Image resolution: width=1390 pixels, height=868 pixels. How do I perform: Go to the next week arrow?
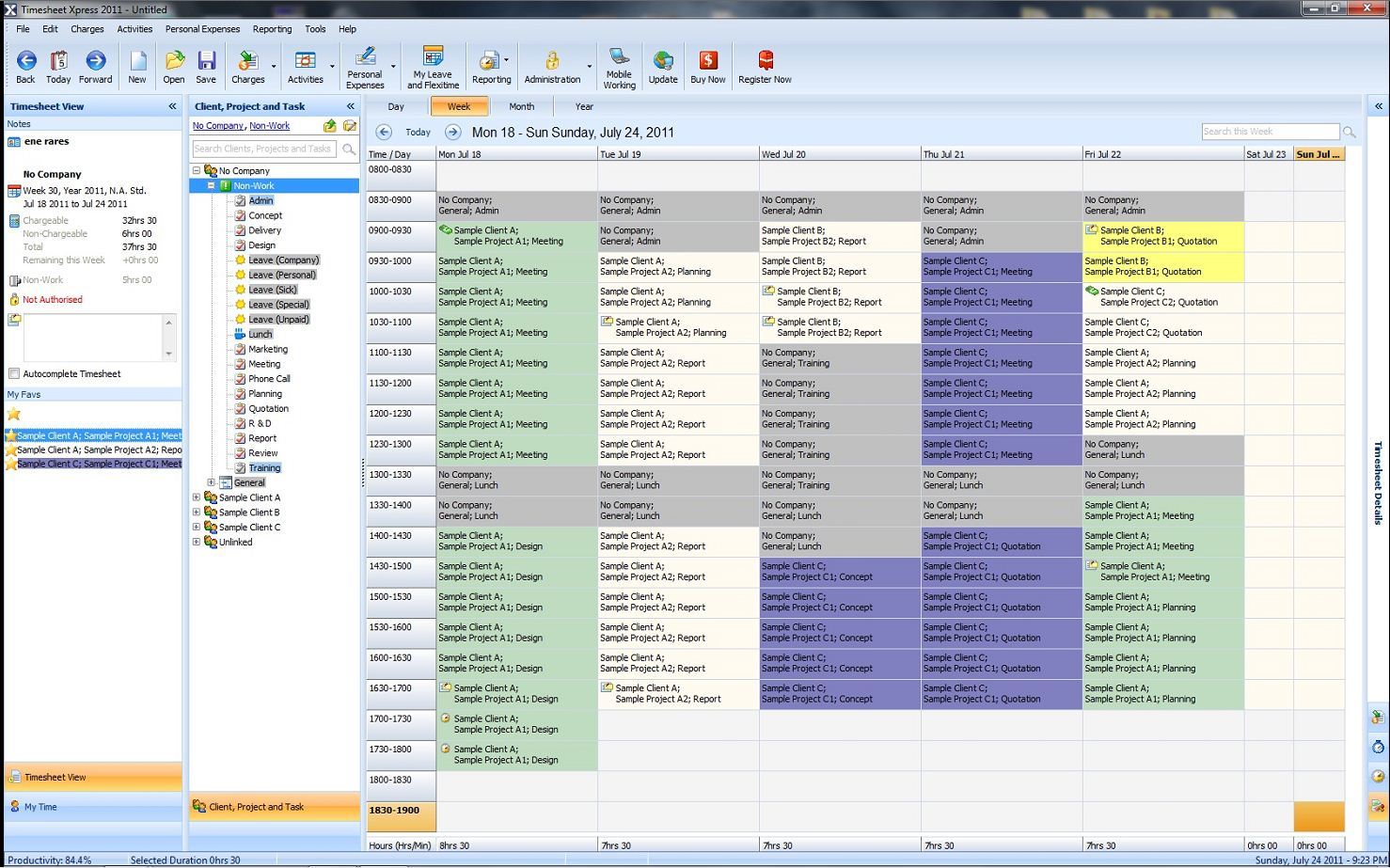(x=452, y=133)
